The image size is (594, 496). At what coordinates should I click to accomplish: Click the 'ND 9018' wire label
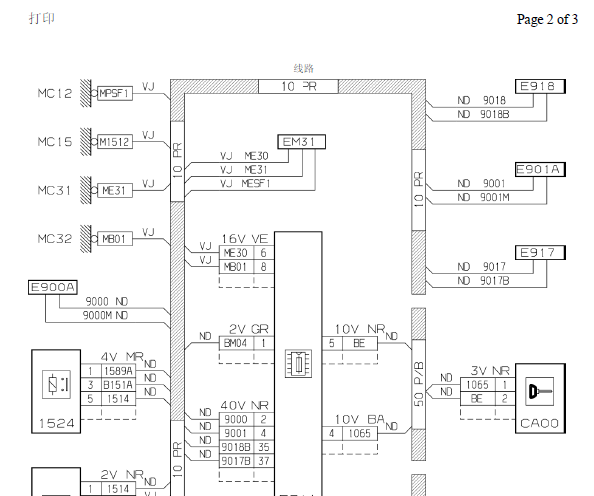click(x=481, y=100)
